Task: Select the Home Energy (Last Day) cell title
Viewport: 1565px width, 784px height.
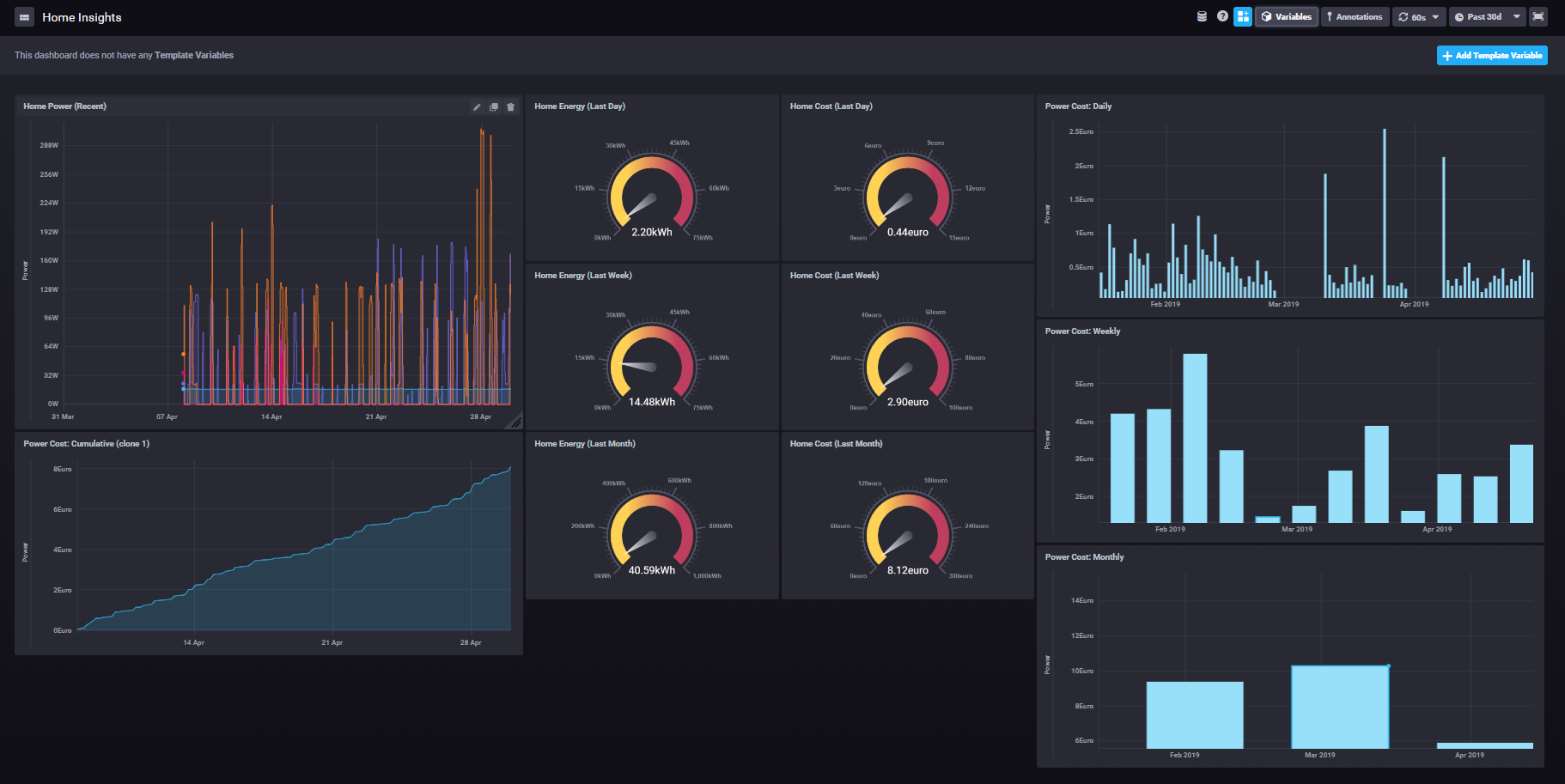Action: [x=580, y=106]
